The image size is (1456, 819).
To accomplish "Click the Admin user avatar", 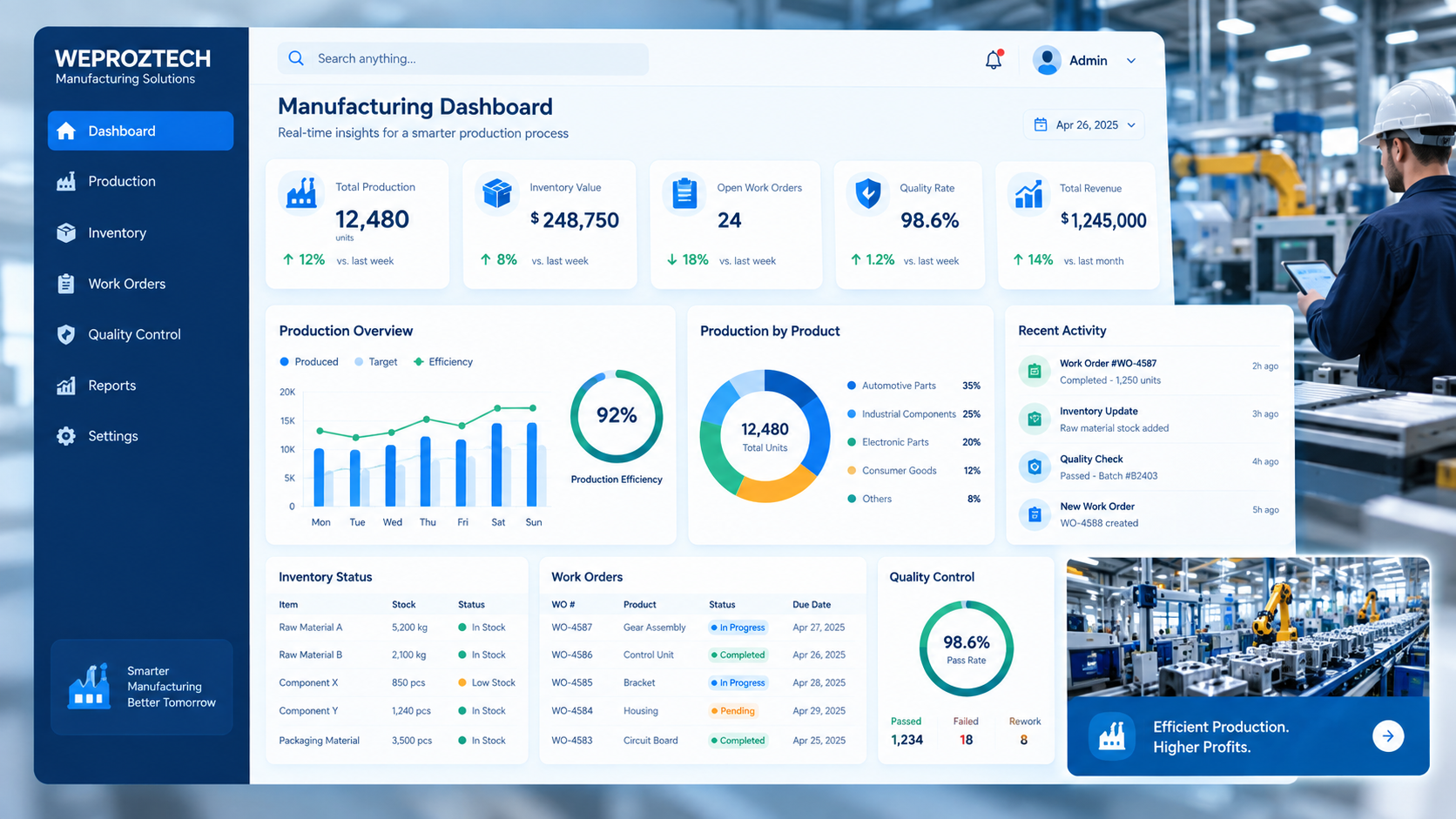I will [1047, 60].
